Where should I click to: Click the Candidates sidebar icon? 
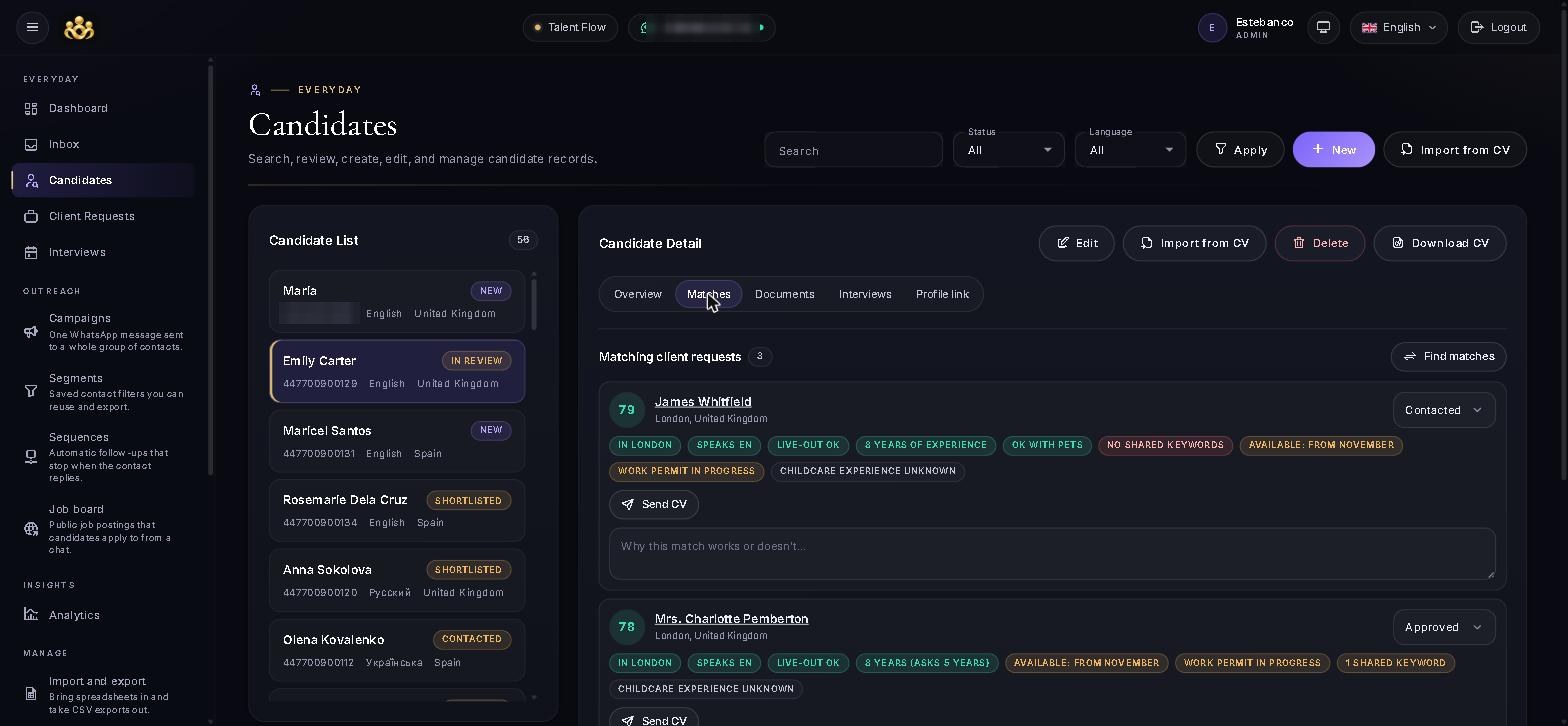tap(31, 180)
